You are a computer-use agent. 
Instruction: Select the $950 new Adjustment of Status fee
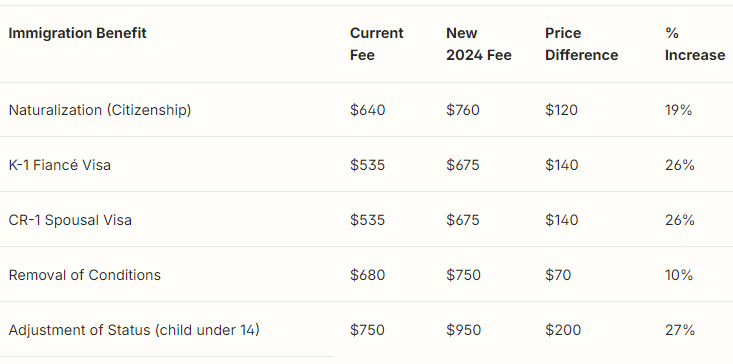tap(463, 330)
